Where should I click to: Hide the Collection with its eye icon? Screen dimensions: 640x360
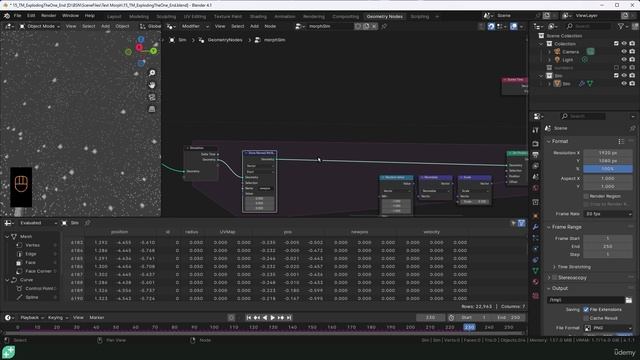(624, 44)
